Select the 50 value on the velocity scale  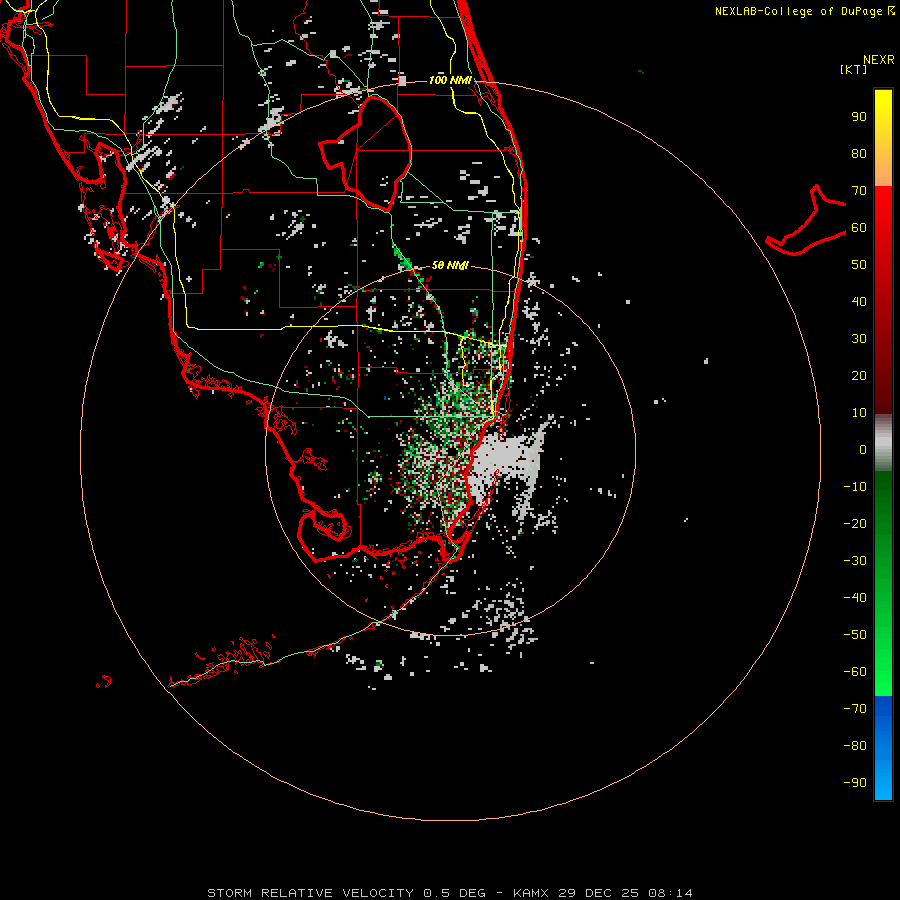[x=859, y=265]
